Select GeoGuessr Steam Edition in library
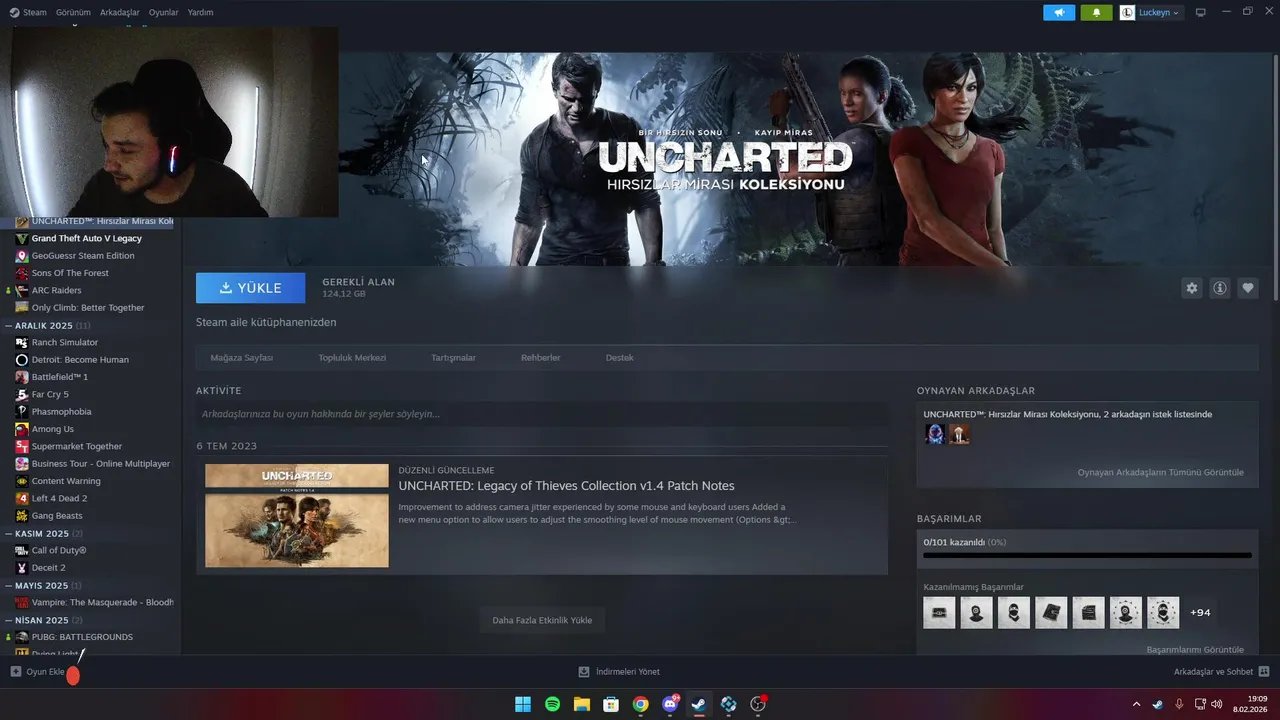Viewport: 1280px width, 720px height. click(x=83, y=256)
